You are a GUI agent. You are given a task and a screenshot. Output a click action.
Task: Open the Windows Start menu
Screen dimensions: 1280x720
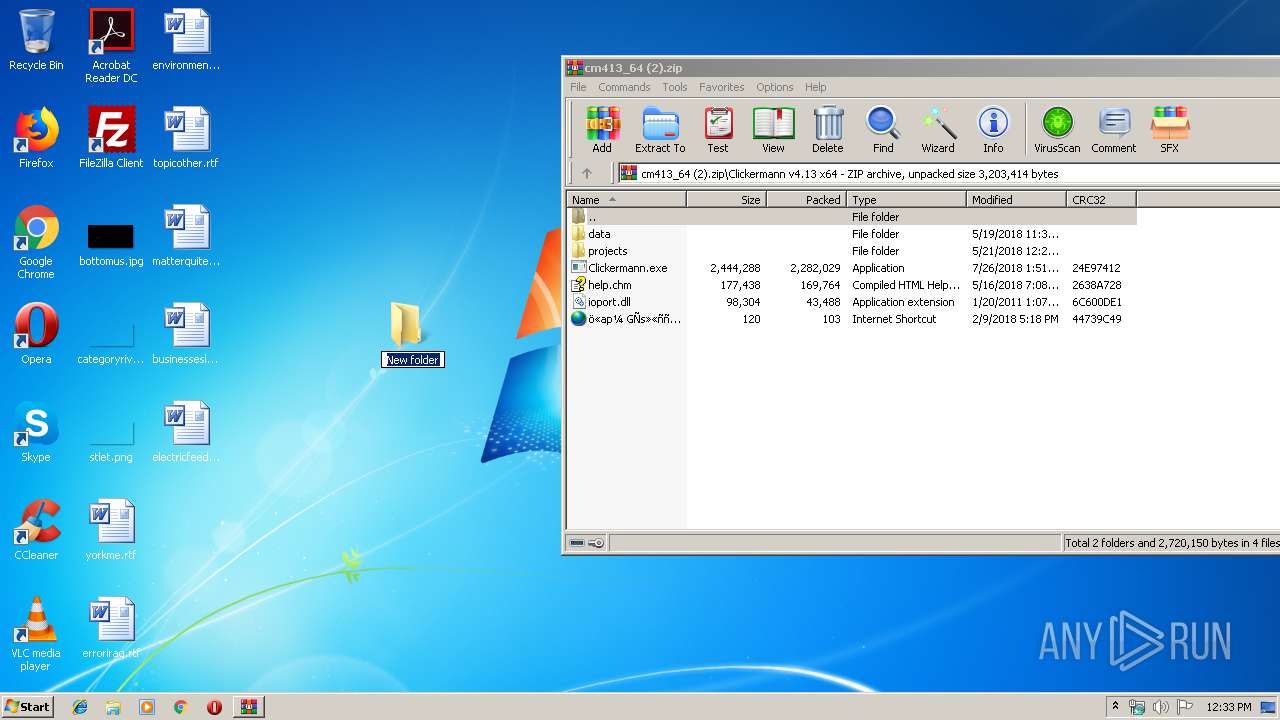click(27, 706)
